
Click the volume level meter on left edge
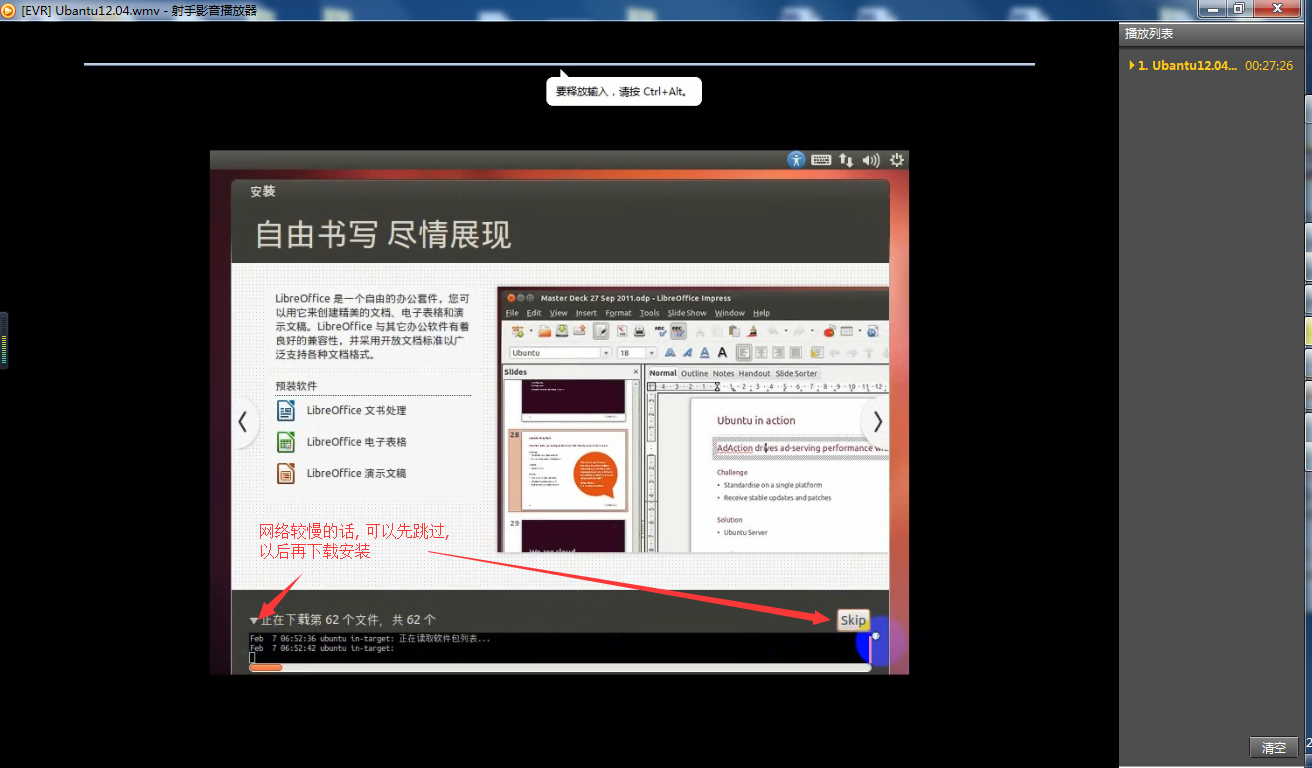coord(4,341)
